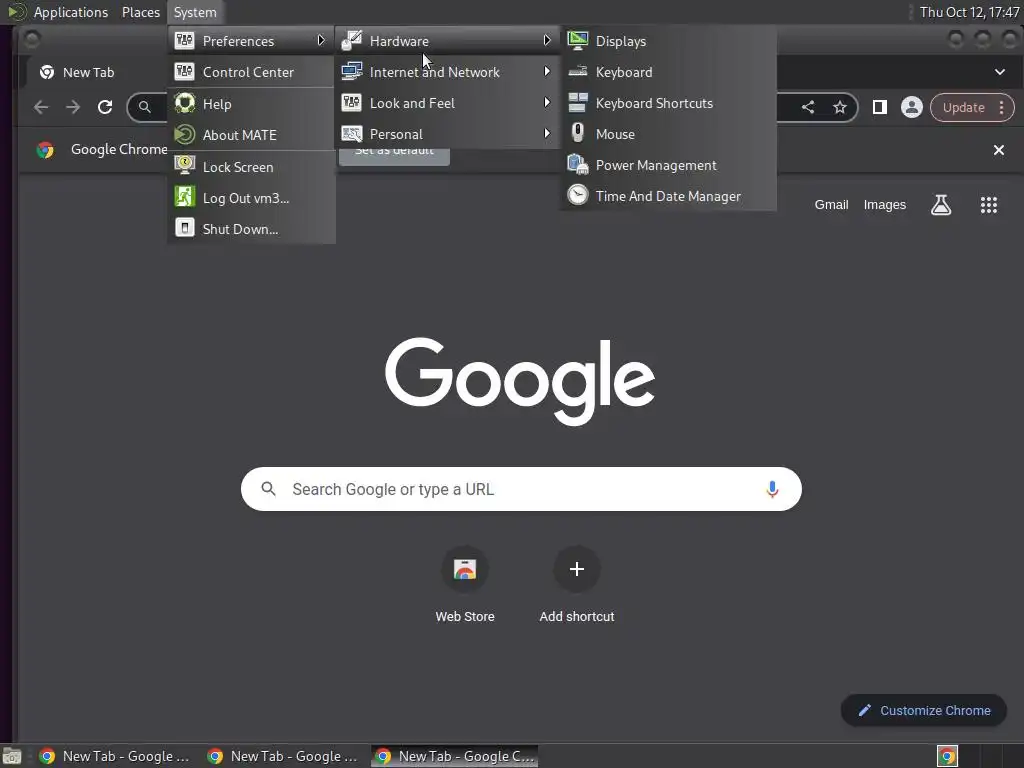Open the Chrome tab search chevron
Screen dimensions: 1024x768
coord(1000,72)
